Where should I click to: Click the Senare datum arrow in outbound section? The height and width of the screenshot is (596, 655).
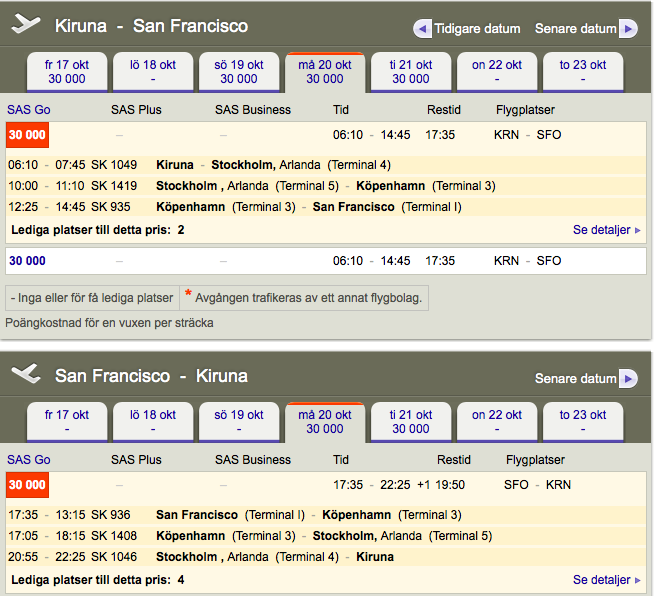click(x=628, y=28)
